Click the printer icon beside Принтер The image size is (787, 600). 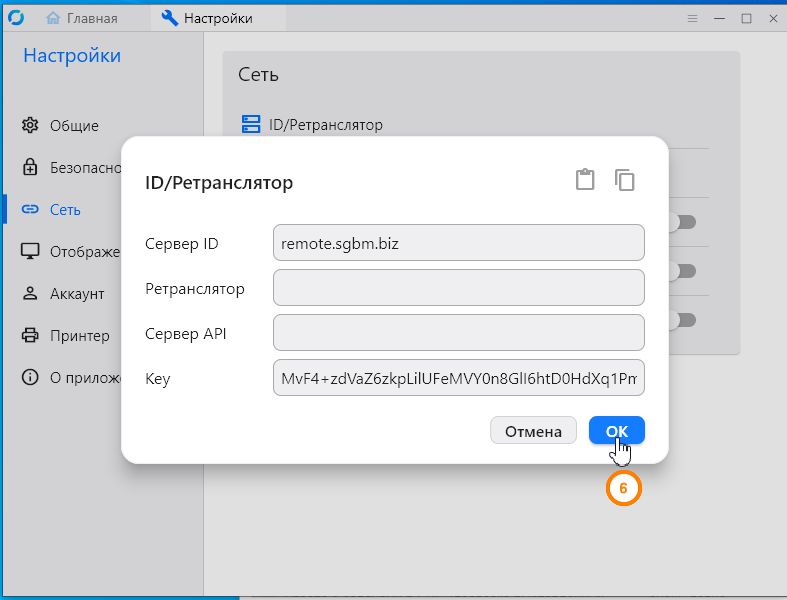(30, 335)
